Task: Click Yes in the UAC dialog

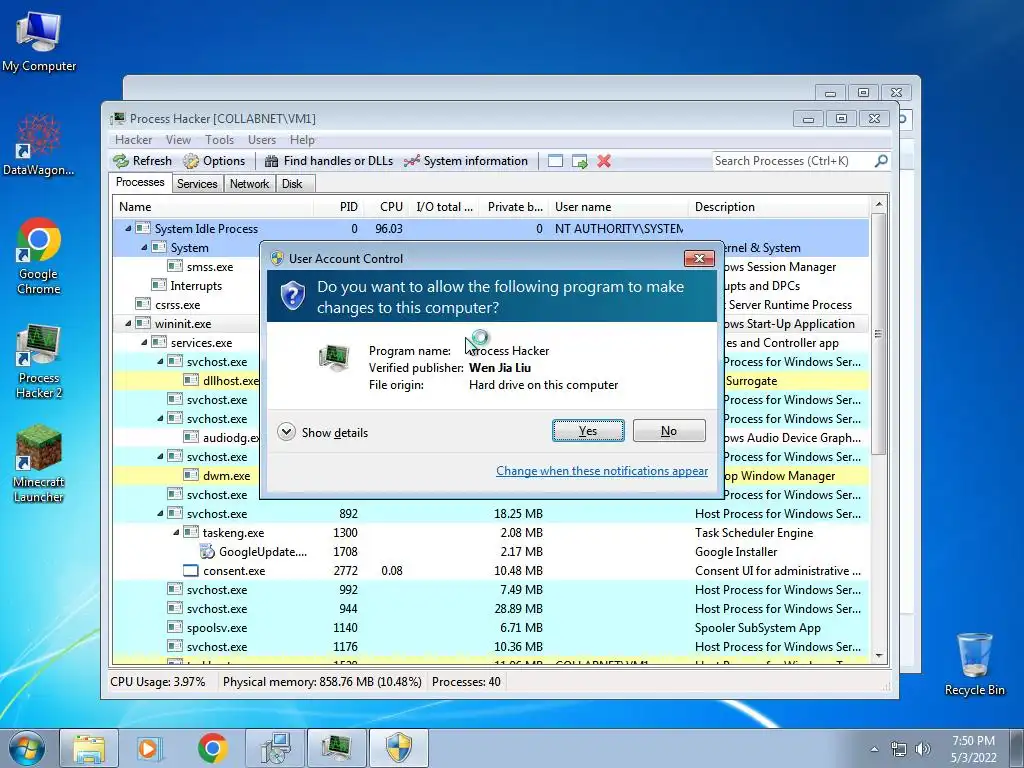Action: click(588, 431)
